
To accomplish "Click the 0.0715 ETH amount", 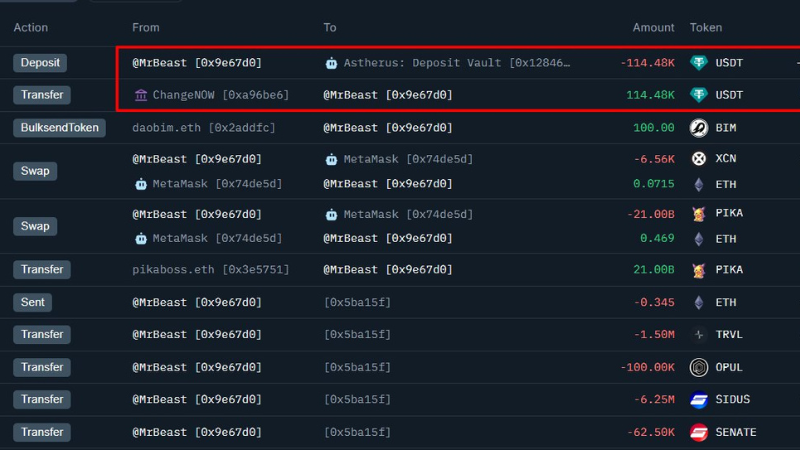I will tap(654, 184).
